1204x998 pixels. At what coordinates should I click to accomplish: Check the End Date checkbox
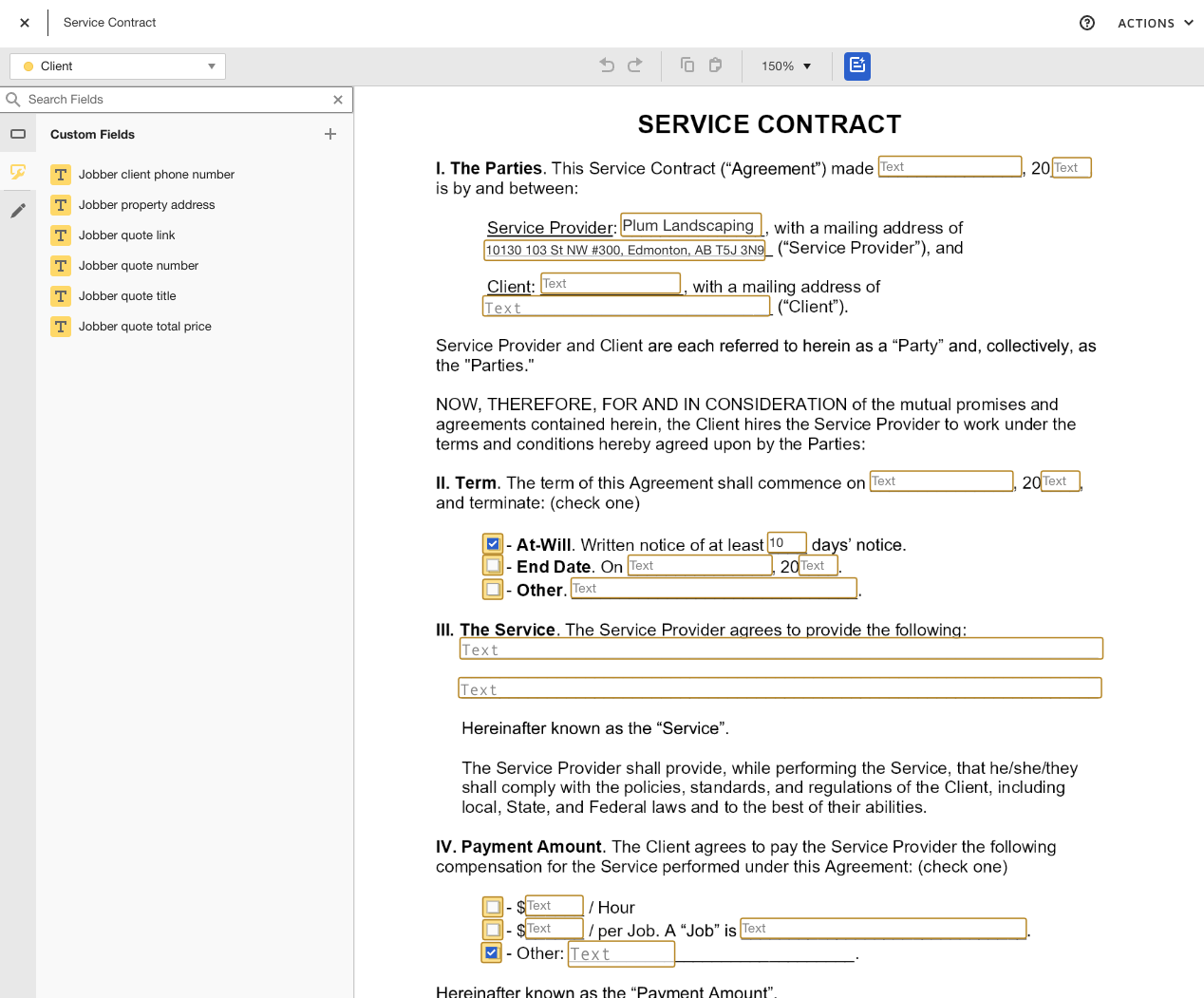492,566
